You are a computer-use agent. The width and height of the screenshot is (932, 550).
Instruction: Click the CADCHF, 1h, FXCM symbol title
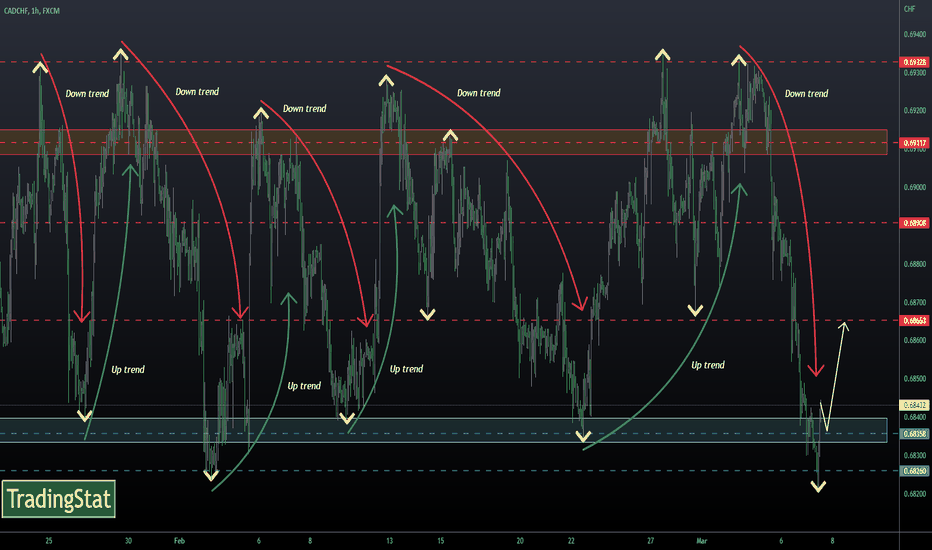coord(32,11)
